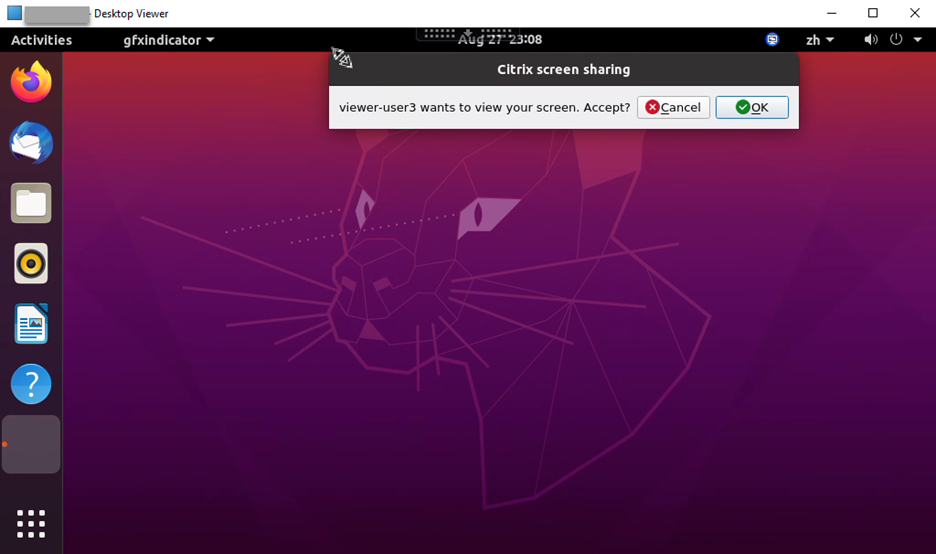Click the Citrix screen sharing title bar
The image size is (936, 554).
coord(564,69)
